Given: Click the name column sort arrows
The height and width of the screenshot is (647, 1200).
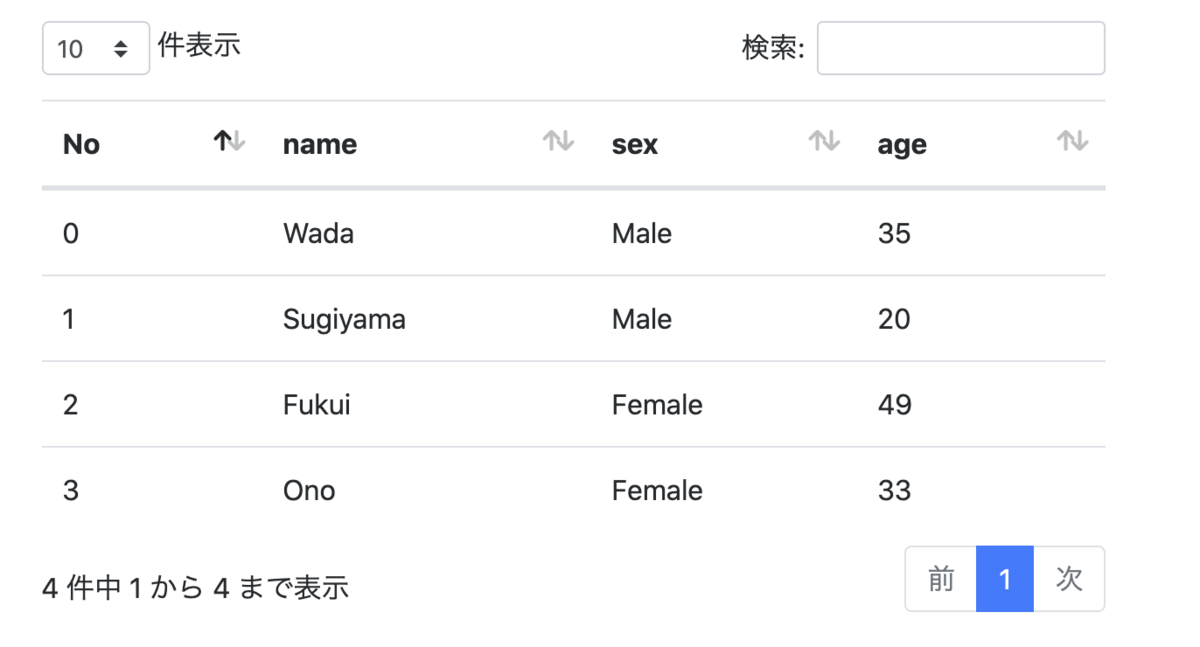Looking at the screenshot, I should tap(558, 142).
